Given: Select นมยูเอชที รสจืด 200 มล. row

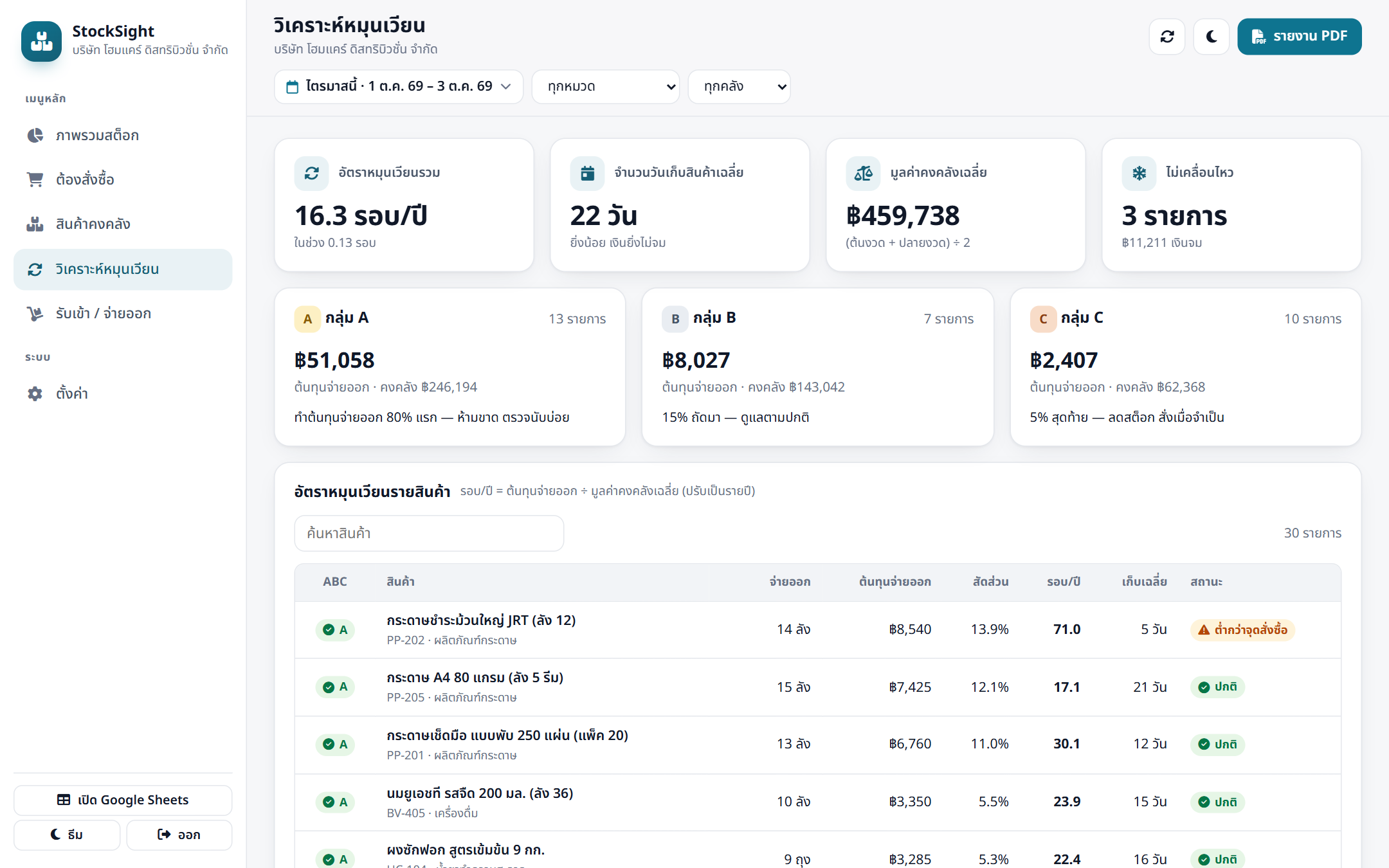Looking at the screenshot, I should click(817, 802).
